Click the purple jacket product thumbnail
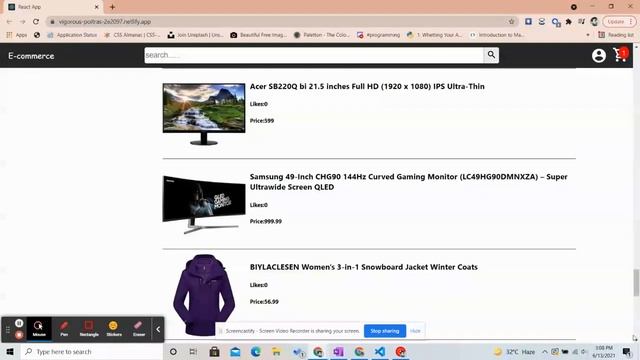The width and height of the screenshot is (640, 360). 204,295
